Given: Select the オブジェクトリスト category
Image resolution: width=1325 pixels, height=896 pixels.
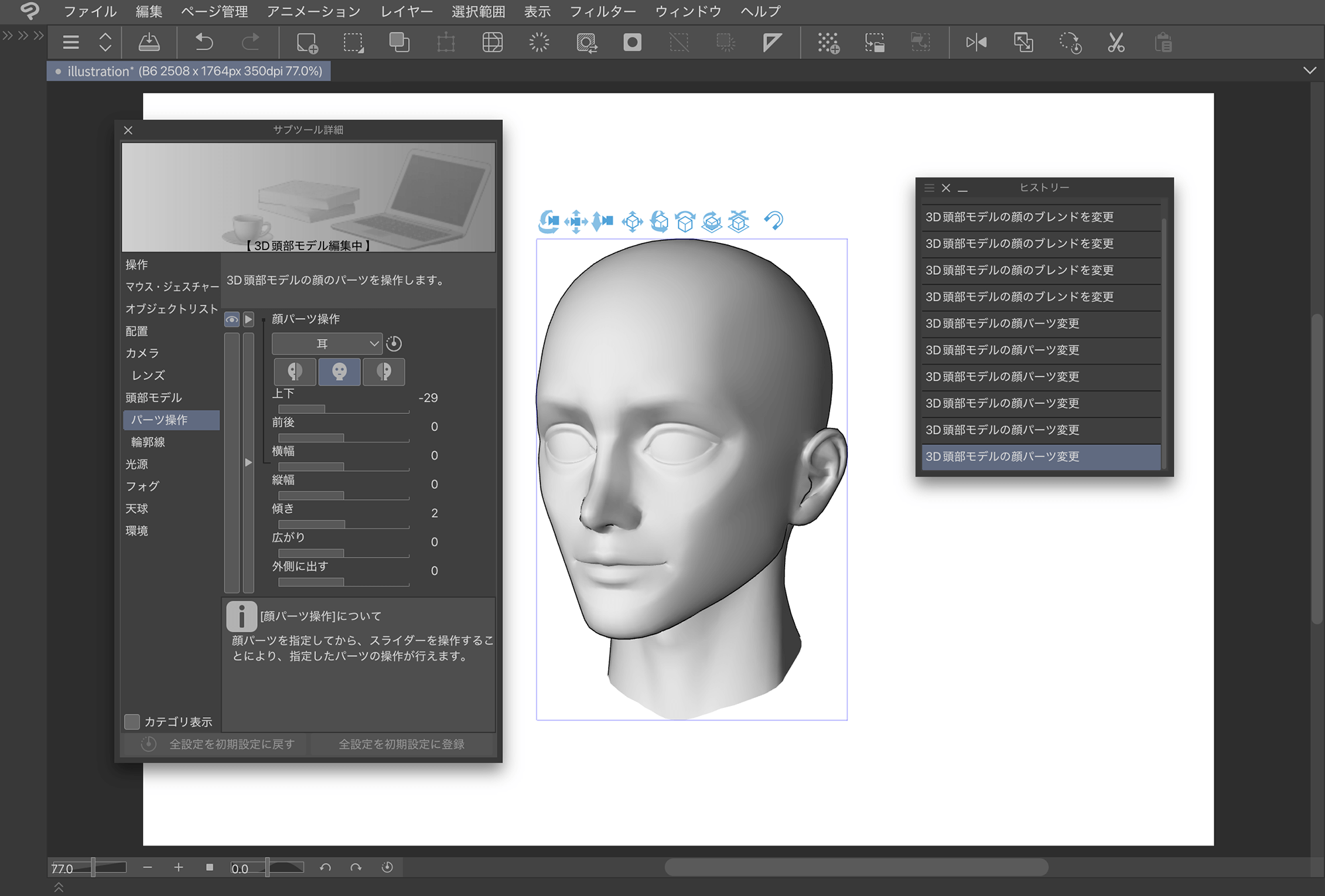Looking at the screenshot, I should coord(172,309).
